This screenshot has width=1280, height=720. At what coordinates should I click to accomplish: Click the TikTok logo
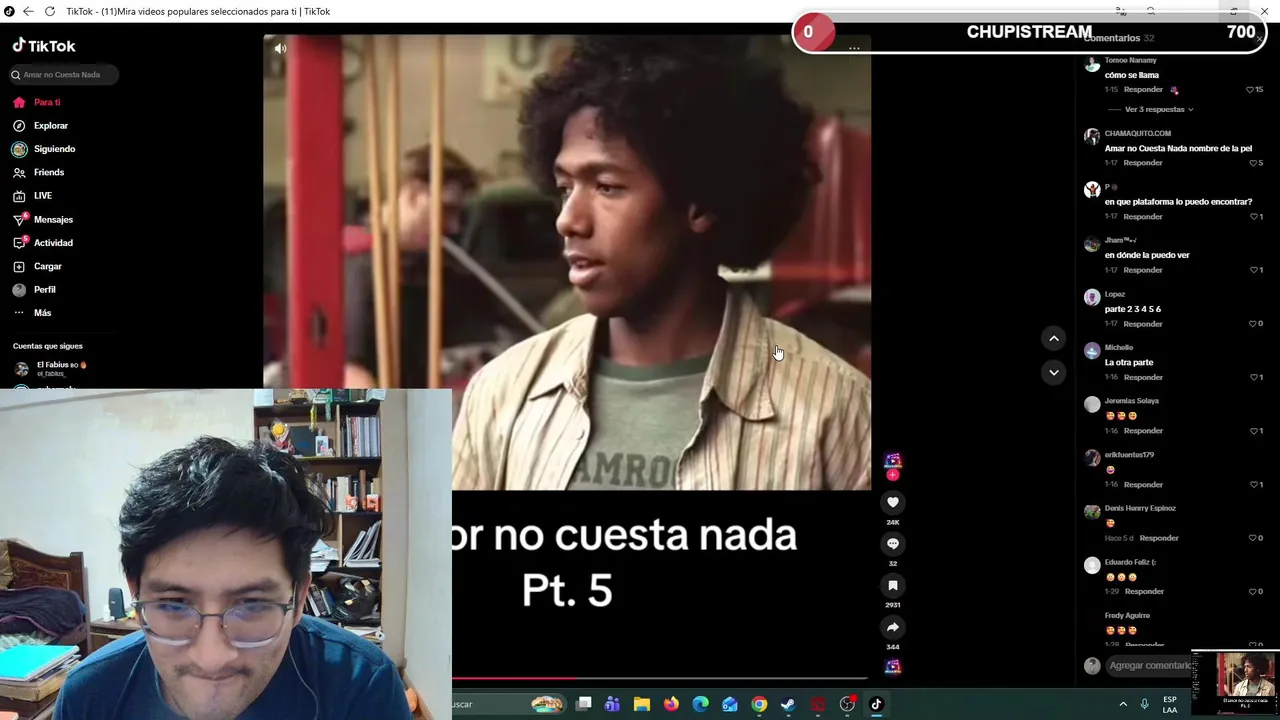tap(44, 46)
